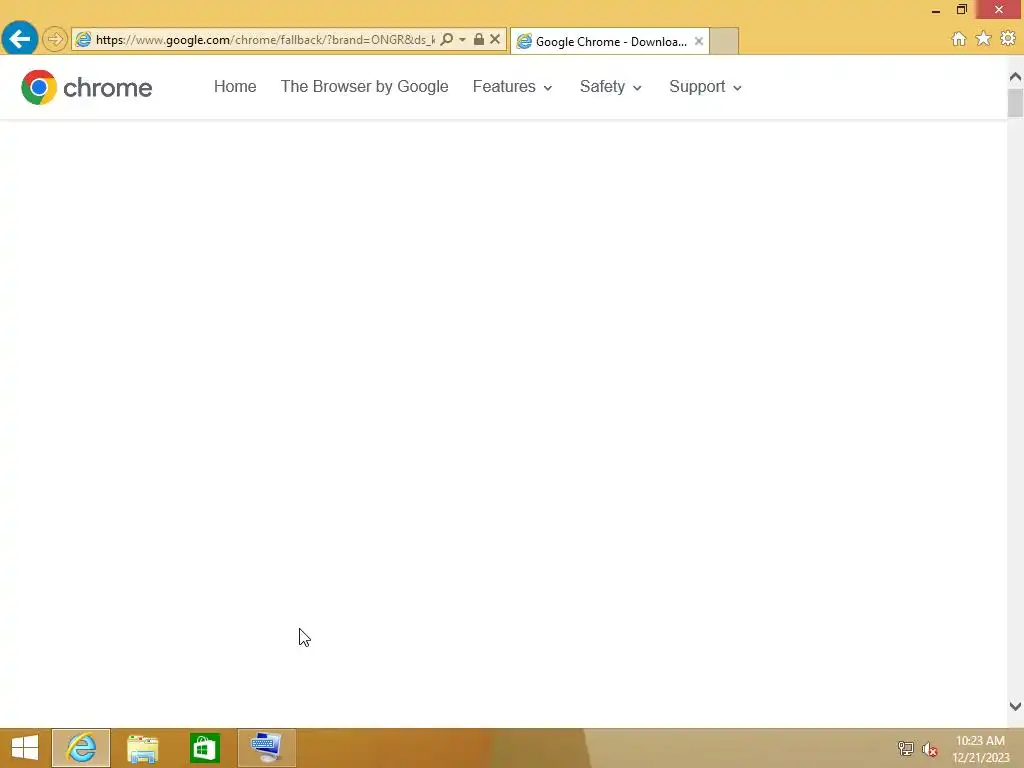Select the Google Chrome - Download tab
The image size is (1024, 768).
coord(609,41)
